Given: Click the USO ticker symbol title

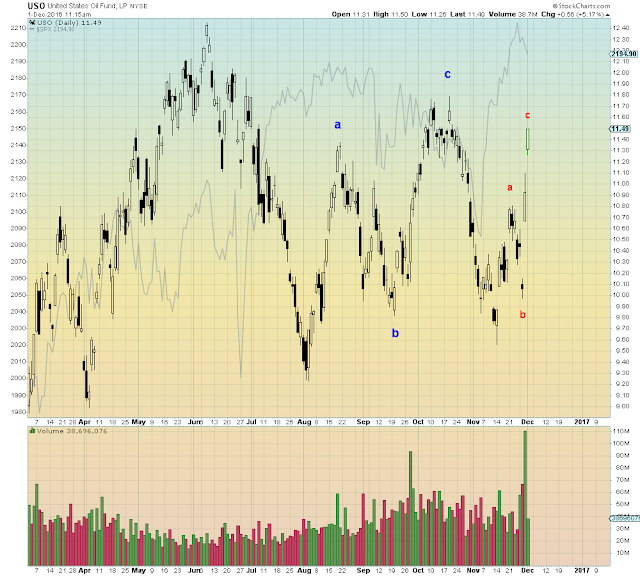Looking at the screenshot, I should pyautogui.click(x=36, y=6).
